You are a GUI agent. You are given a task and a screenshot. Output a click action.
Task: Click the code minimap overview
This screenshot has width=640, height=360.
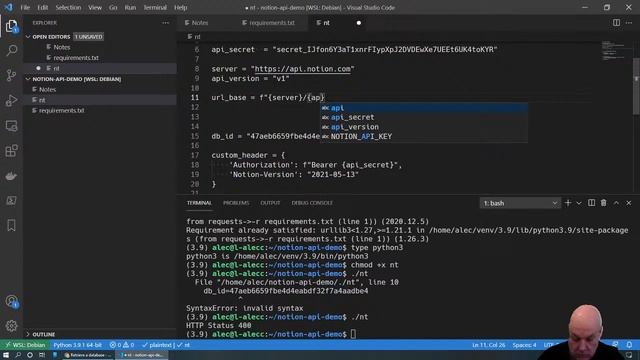click(x=613, y=51)
